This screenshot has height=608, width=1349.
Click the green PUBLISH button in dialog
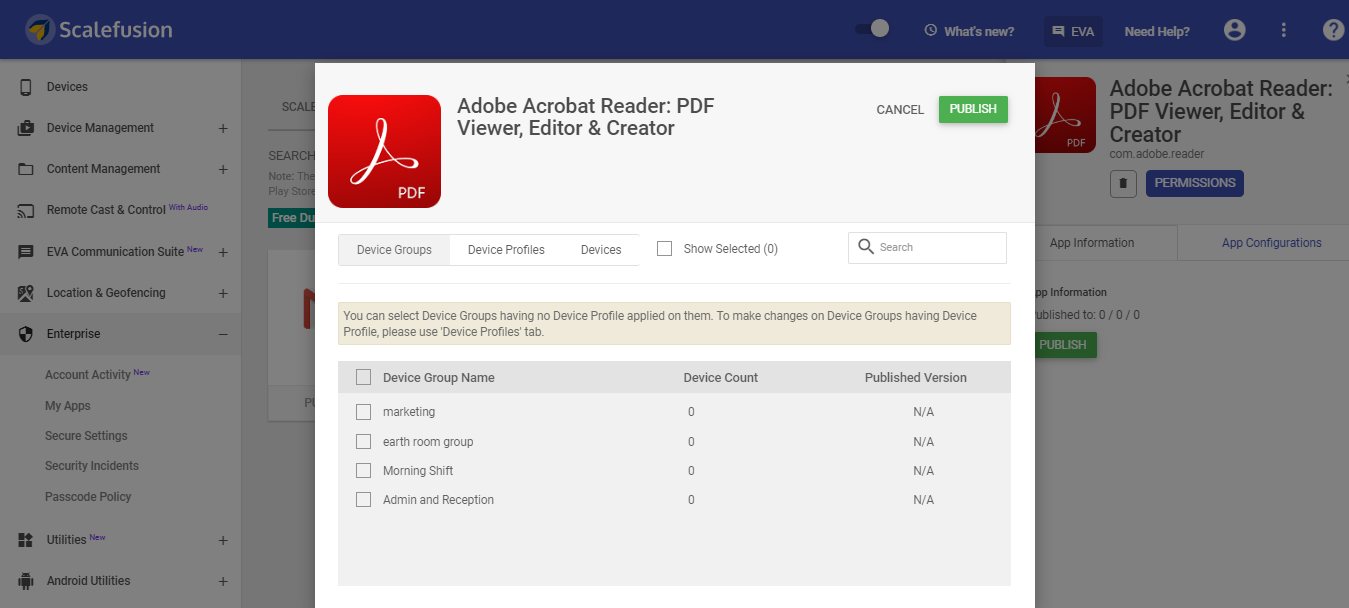tap(973, 109)
